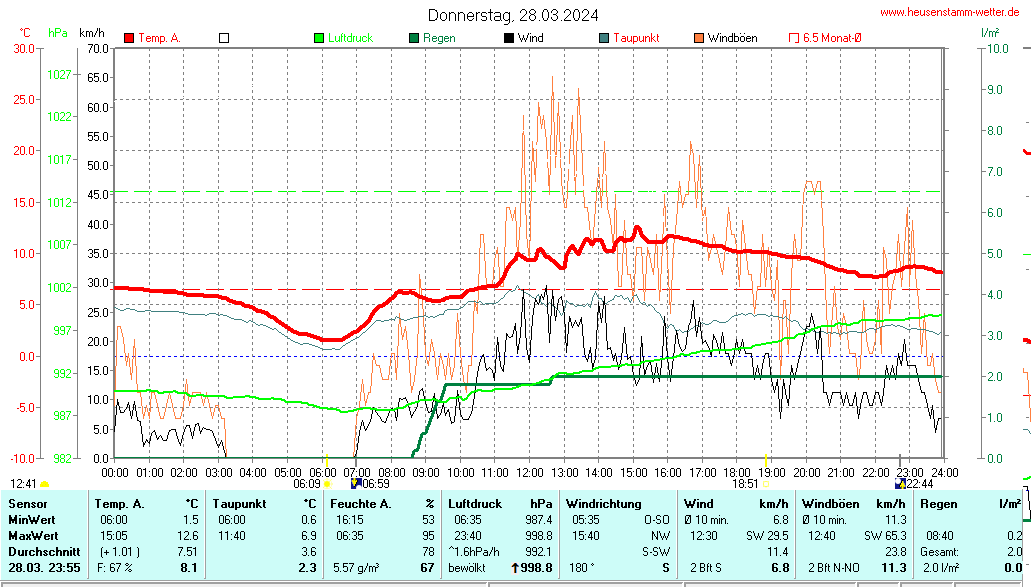Image resolution: width=1034 pixels, height=587 pixels.
Task: Click the moonrise icon beside 06:59
Action: pos(354,483)
